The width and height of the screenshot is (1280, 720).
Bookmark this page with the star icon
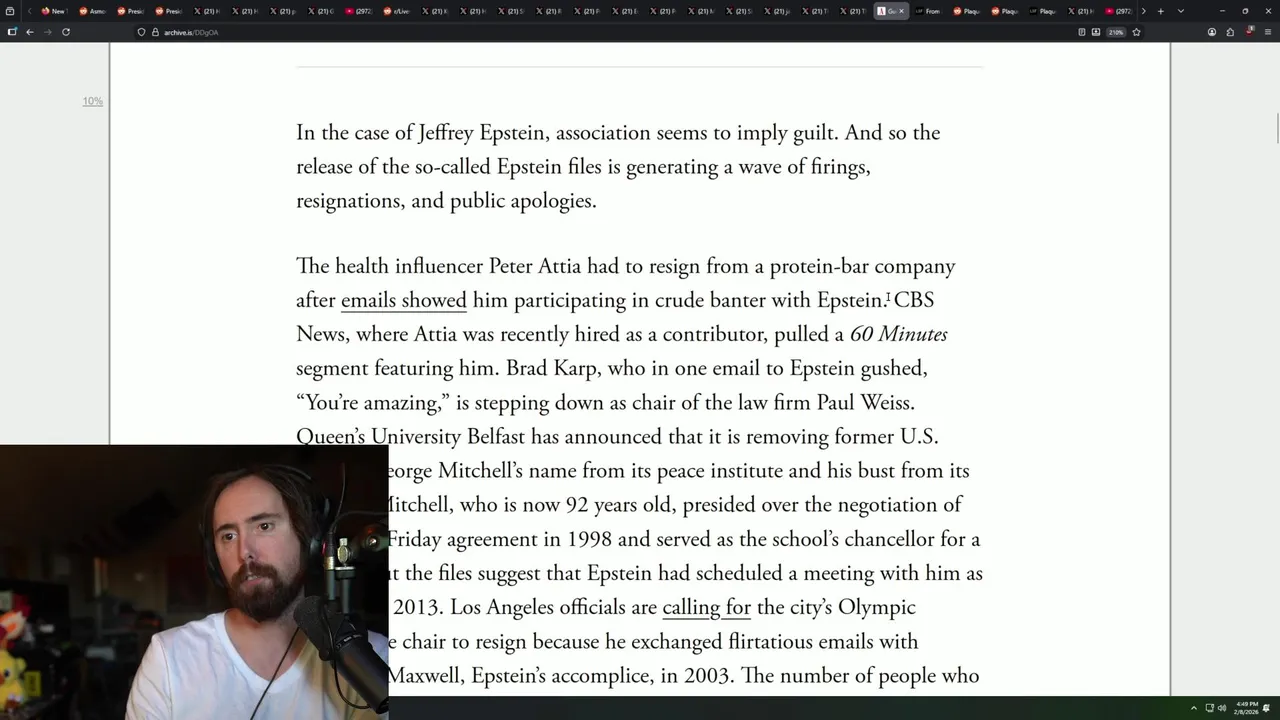[1136, 32]
